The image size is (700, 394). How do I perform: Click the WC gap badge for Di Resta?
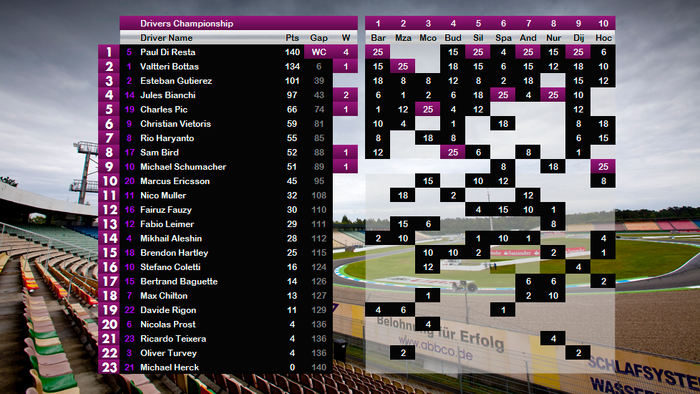(x=318, y=52)
